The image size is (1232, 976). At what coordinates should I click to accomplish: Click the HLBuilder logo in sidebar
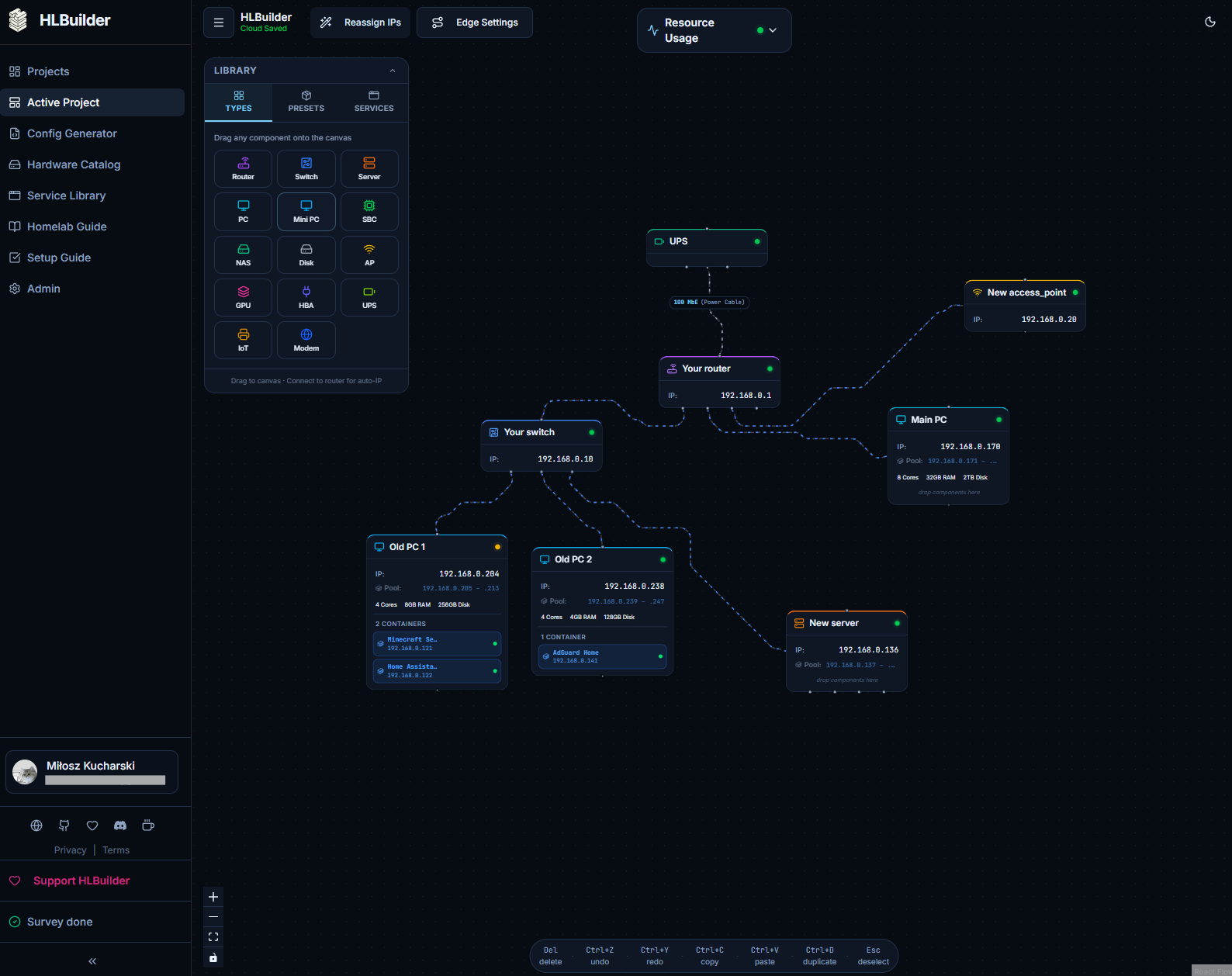(x=60, y=20)
